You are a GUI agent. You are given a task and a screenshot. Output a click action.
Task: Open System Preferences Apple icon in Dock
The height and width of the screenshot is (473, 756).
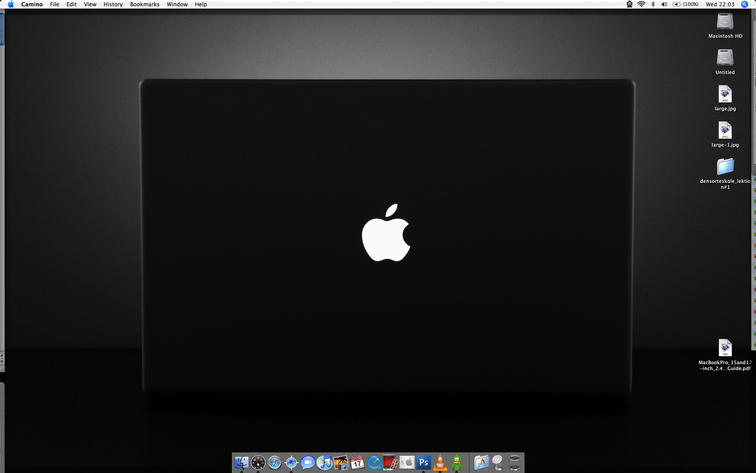pos(407,462)
